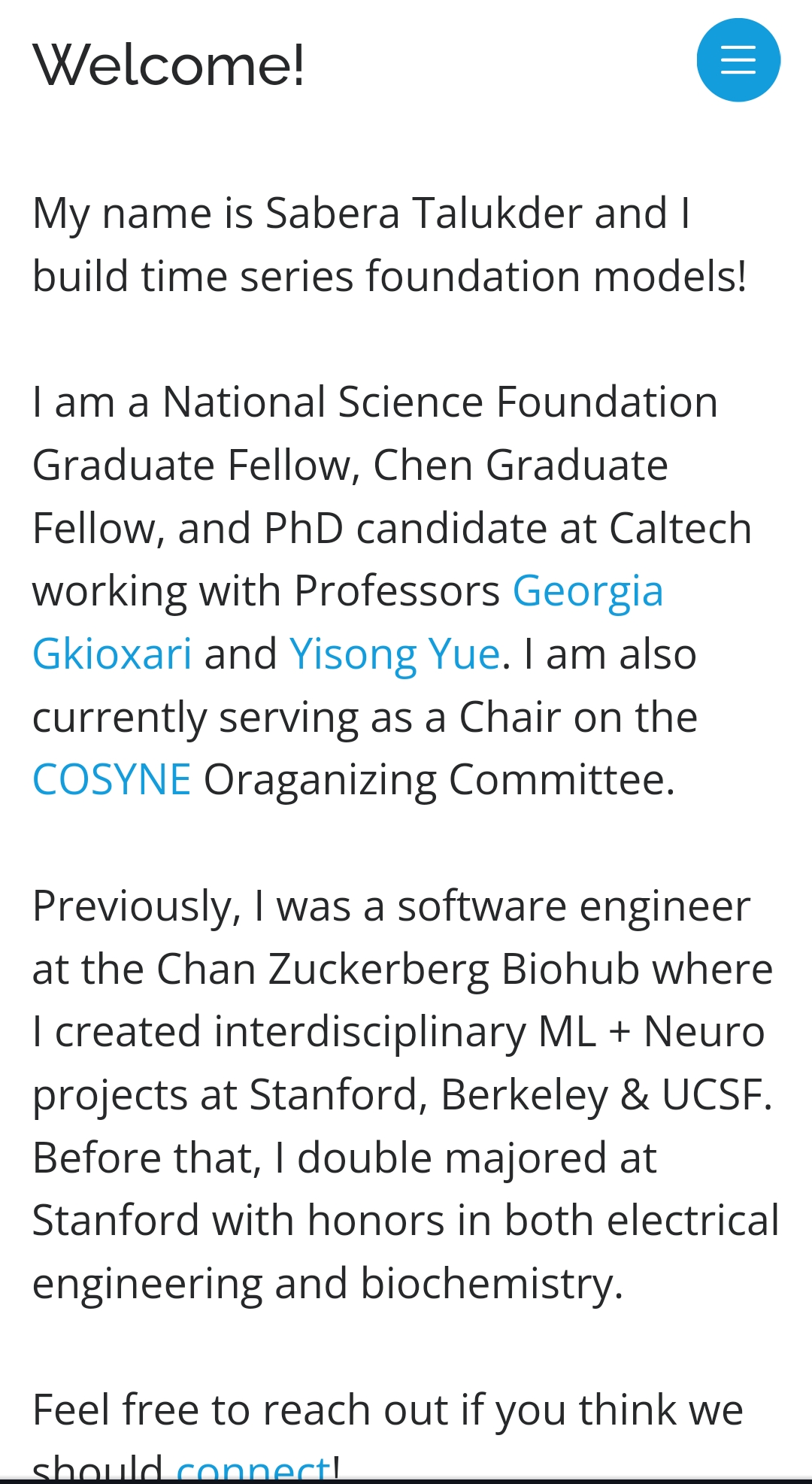
Task: Follow the Gkioxari link
Action: point(112,654)
